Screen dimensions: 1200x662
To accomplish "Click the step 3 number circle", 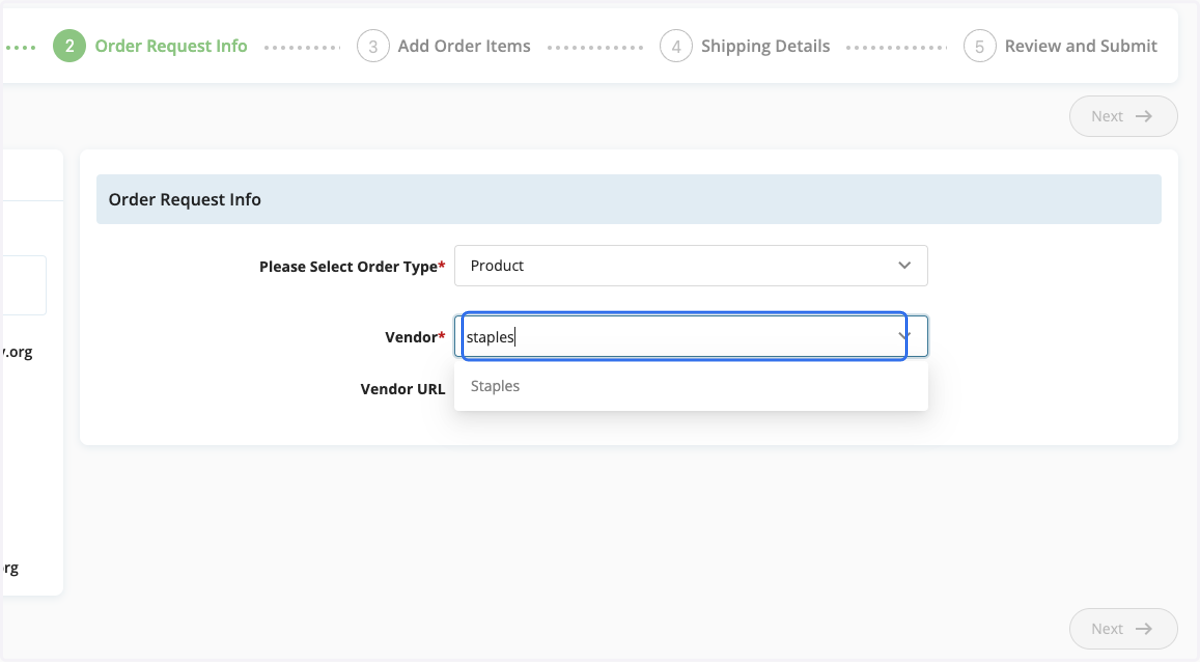I will click(373, 46).
